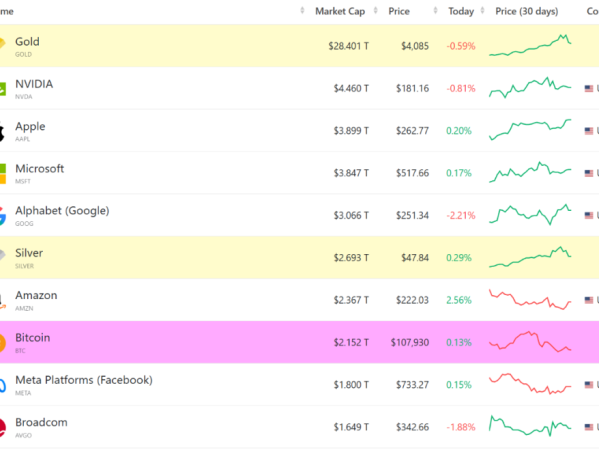Click the Meta Platforms logo icon
This screenshot has width=599, height=450.
click(3, 386)
